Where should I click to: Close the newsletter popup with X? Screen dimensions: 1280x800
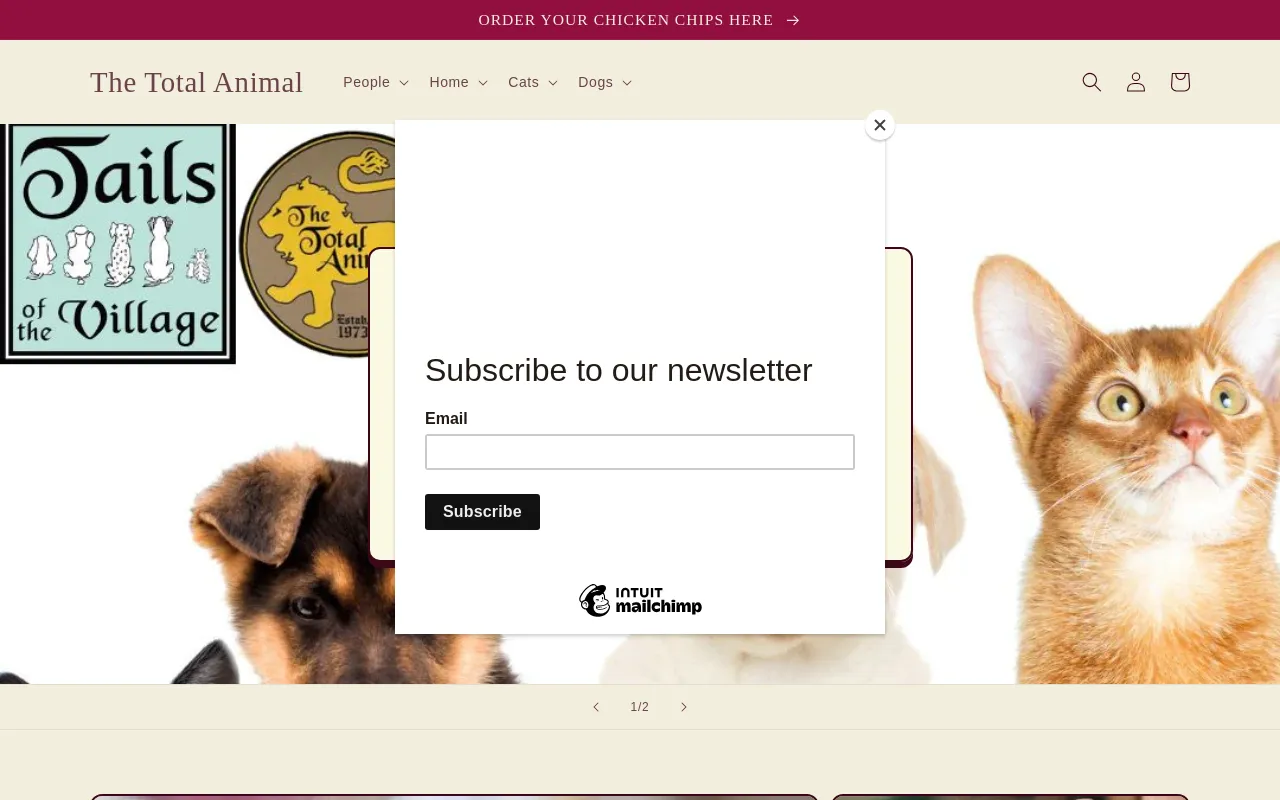tap(880, 125)
